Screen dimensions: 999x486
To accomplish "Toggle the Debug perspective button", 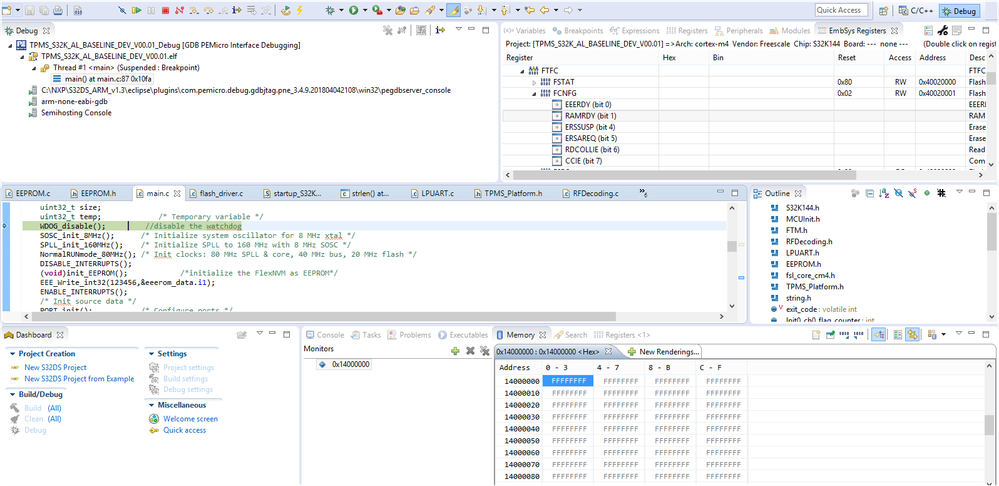I will 959,11.
